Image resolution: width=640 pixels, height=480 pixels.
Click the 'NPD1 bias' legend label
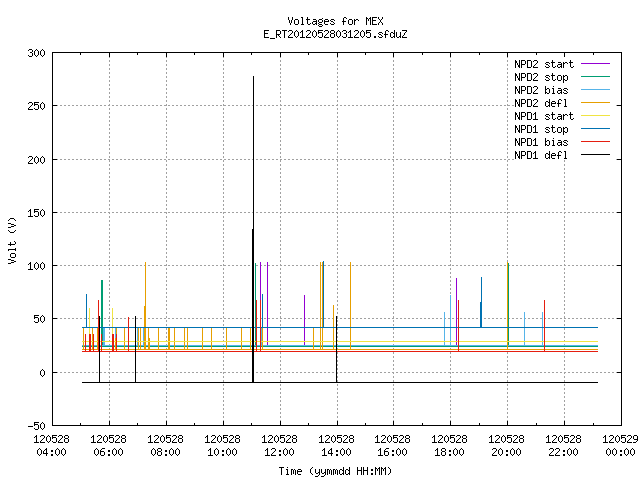pyautogui.click(x=541, y=142)
